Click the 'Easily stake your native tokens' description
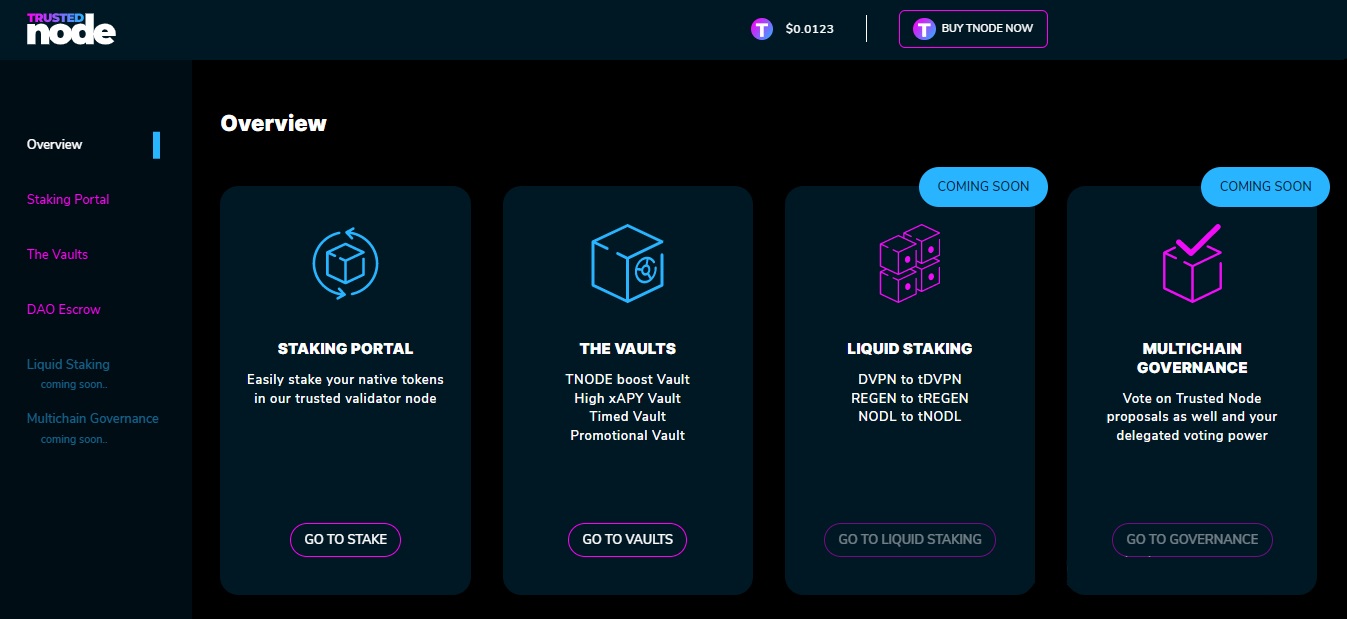This screenshot has height=619, width=1347. 345,389
